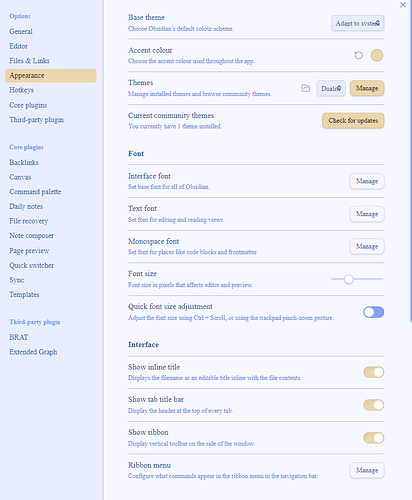Click Manage button for Themes
The image size is (412, 500).
[x=367, y=88]
